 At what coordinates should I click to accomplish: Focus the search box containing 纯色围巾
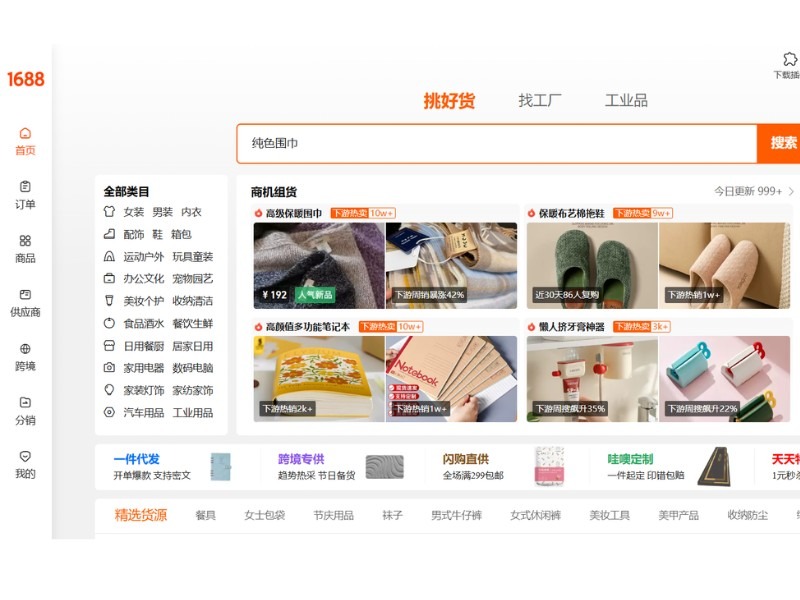tap(496, 143)
